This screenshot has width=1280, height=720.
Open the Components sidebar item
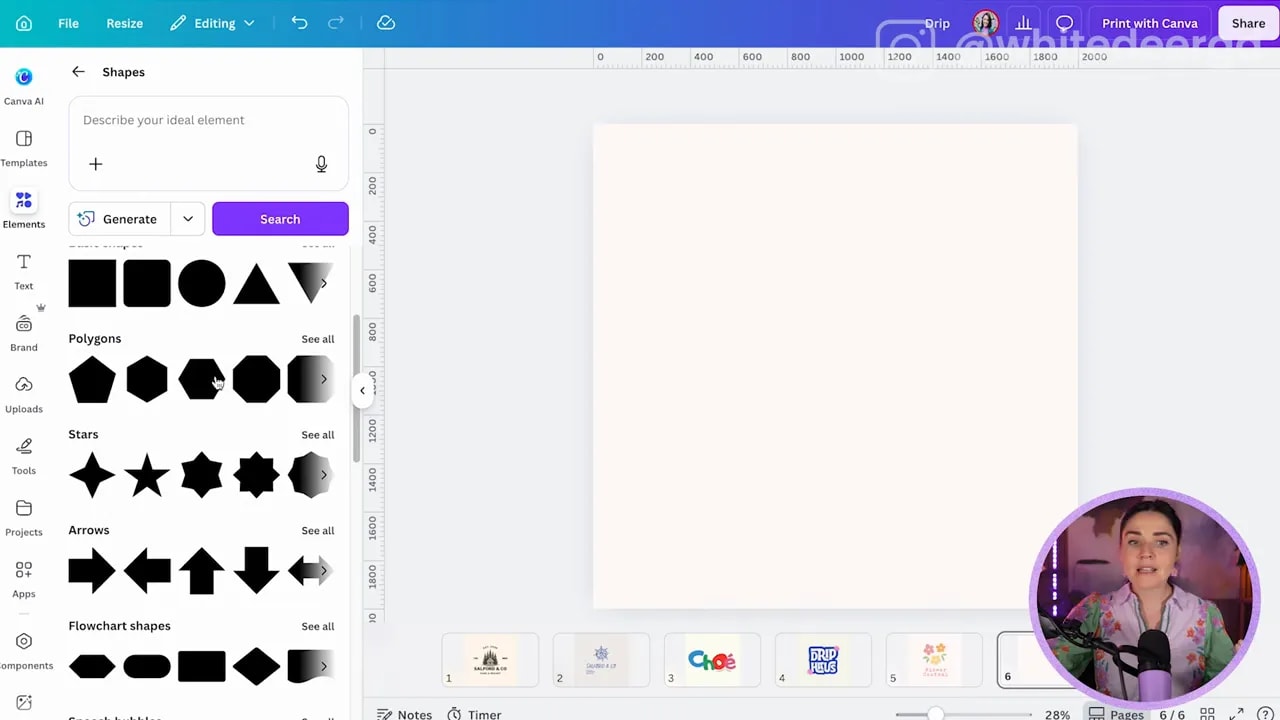point(24,650)
